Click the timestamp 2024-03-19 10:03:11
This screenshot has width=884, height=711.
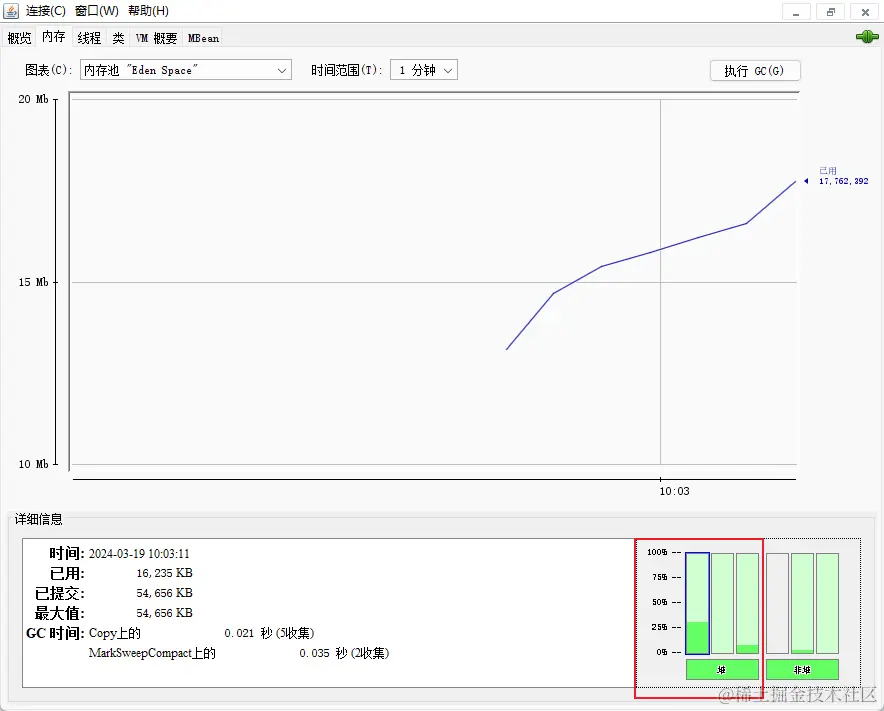click(139, 554)
